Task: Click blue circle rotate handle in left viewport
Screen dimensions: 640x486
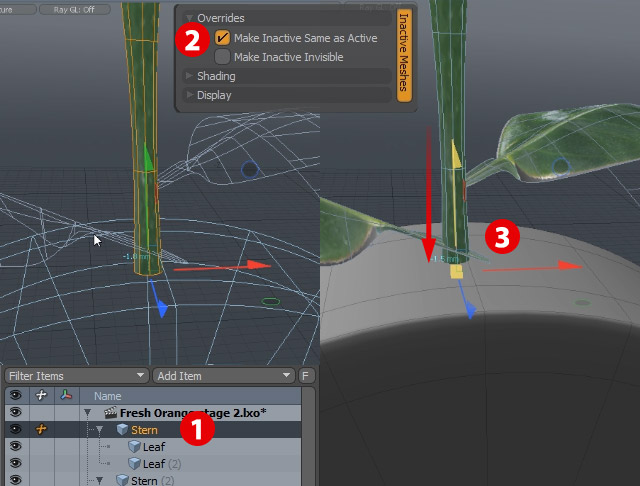Action: pos(250,169)
